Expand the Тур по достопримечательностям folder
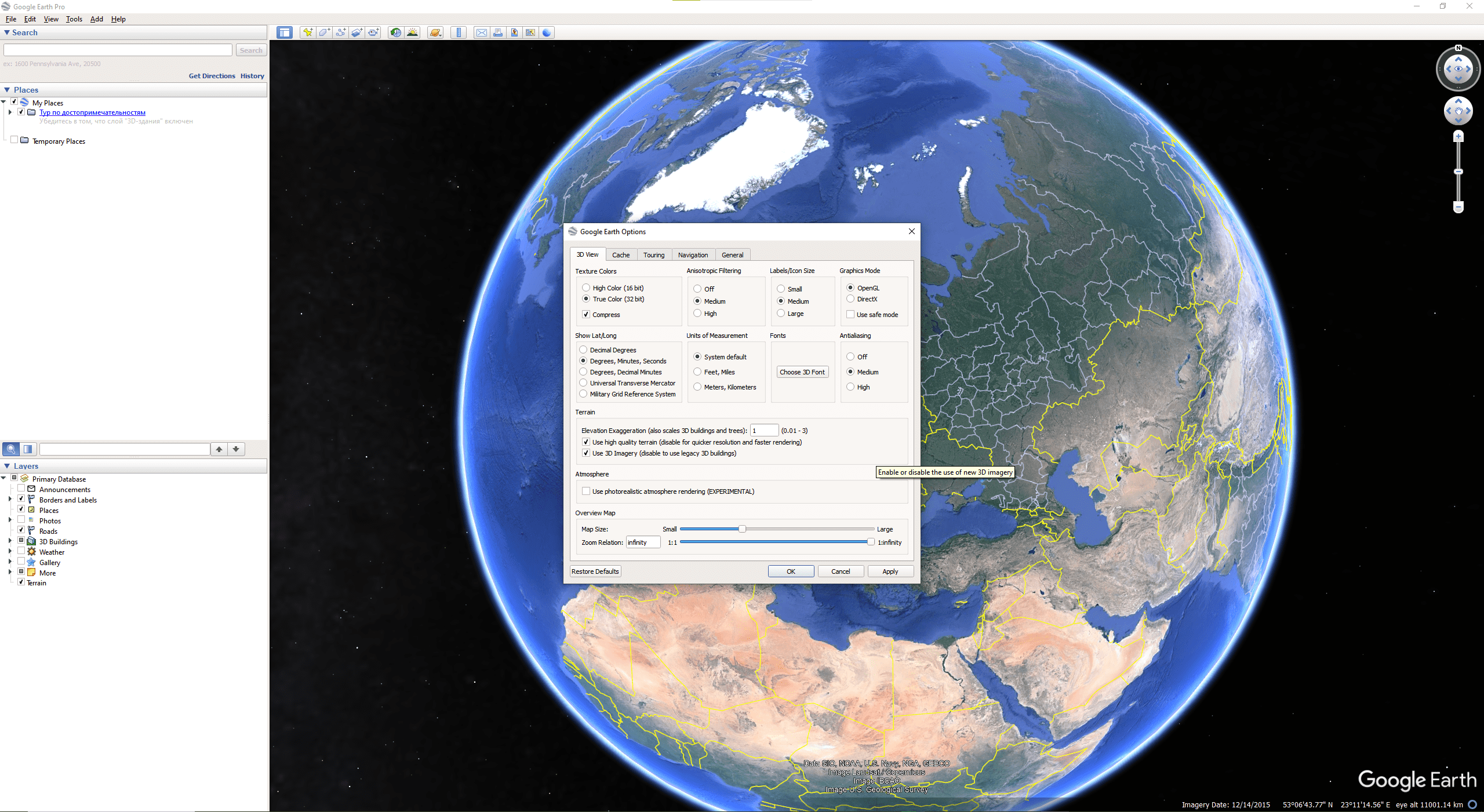The width and height of the screenshot is (1484, 812). pyautogui.click(x=10, y=112)
